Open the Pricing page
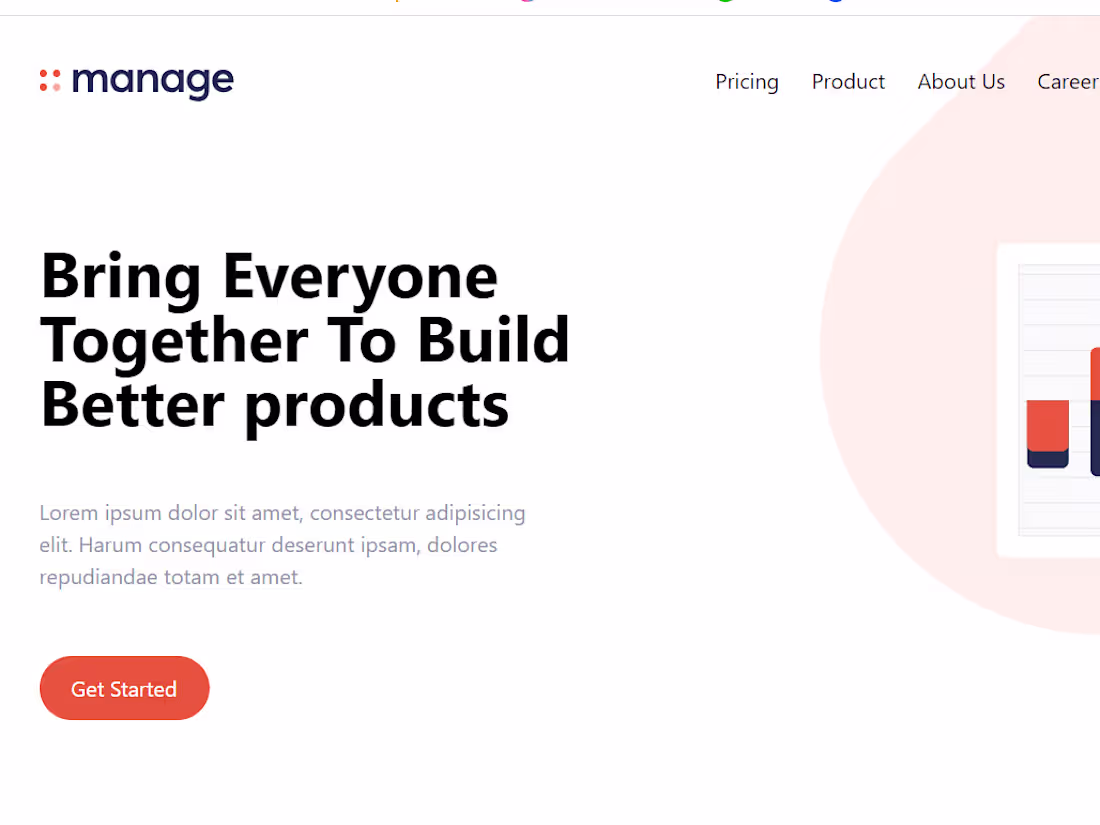This screenshot has width=1100, height=825. pyautogui.click(x=746, y=82)
